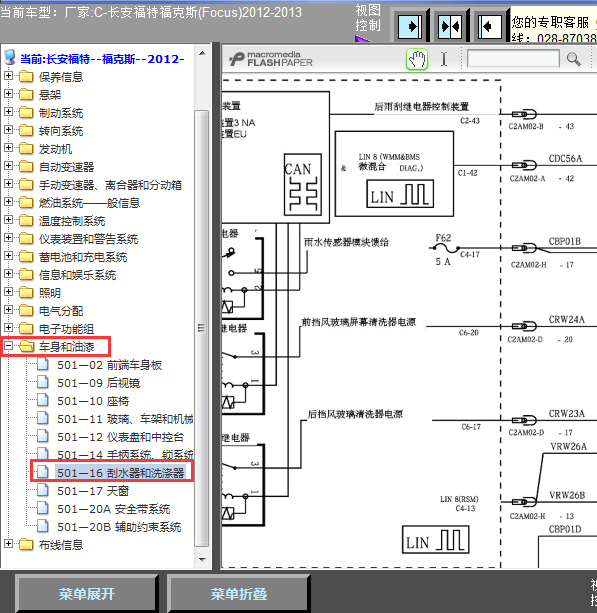Click the folder icon for 布线信息

26,544
